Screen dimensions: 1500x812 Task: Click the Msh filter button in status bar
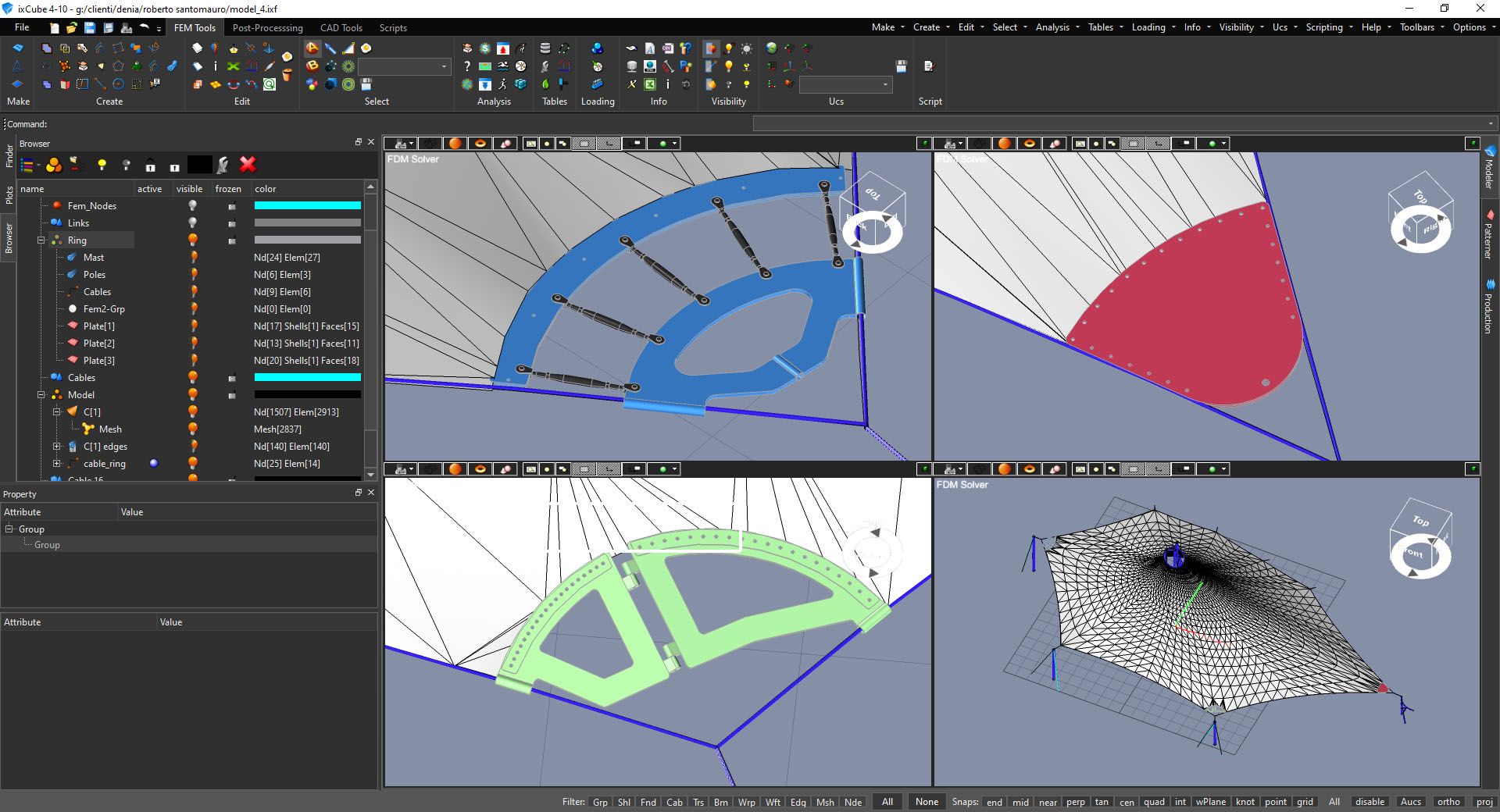tap(825, 802)
